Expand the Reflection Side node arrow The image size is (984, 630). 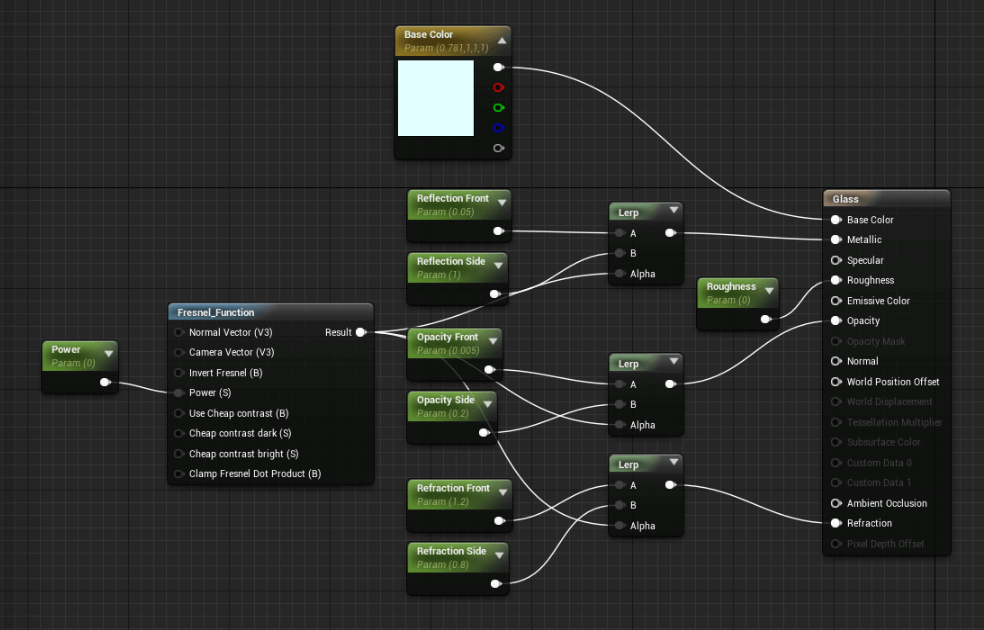tap(498, 266)
